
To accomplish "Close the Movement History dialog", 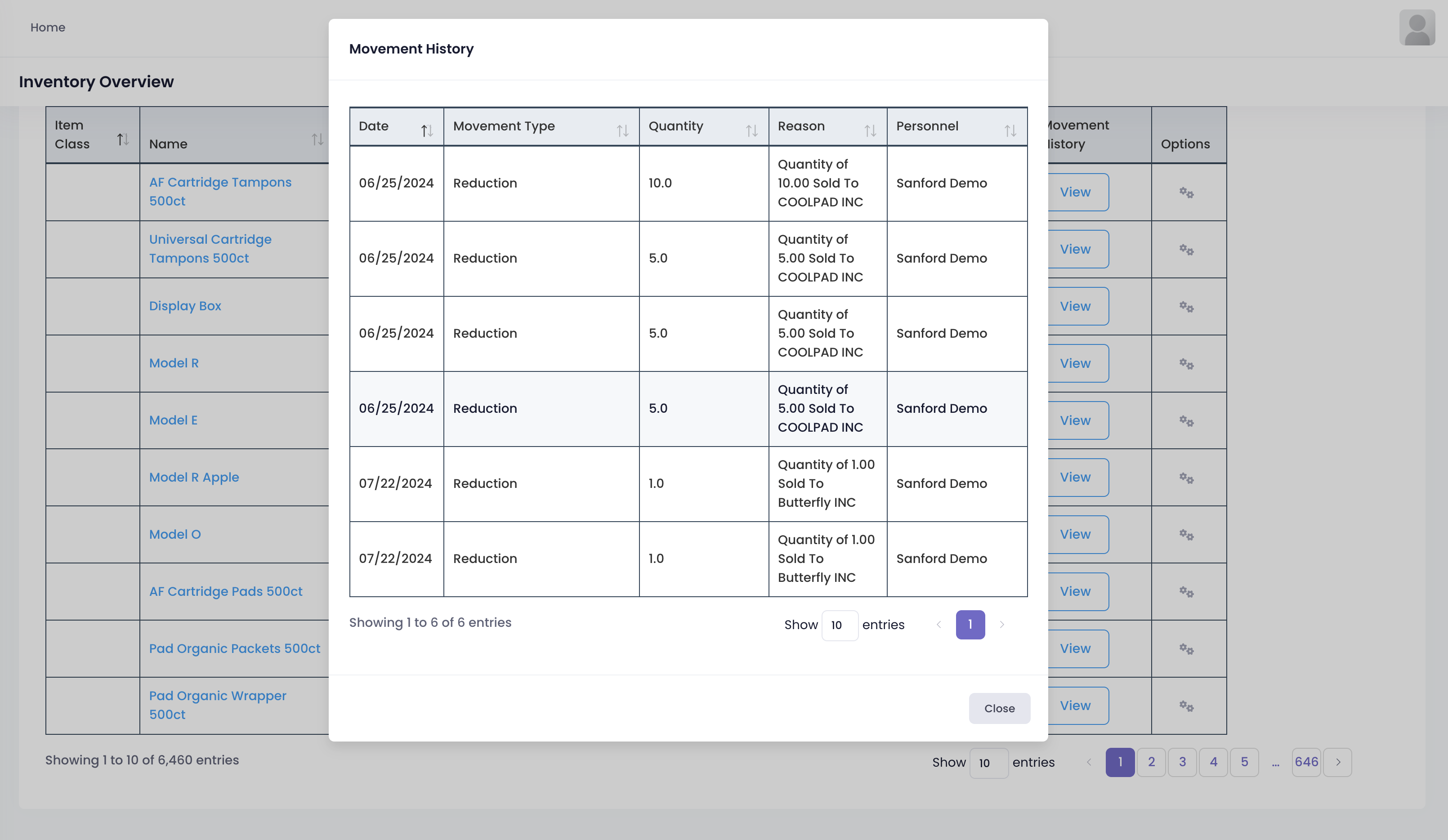I will point(999,708).
